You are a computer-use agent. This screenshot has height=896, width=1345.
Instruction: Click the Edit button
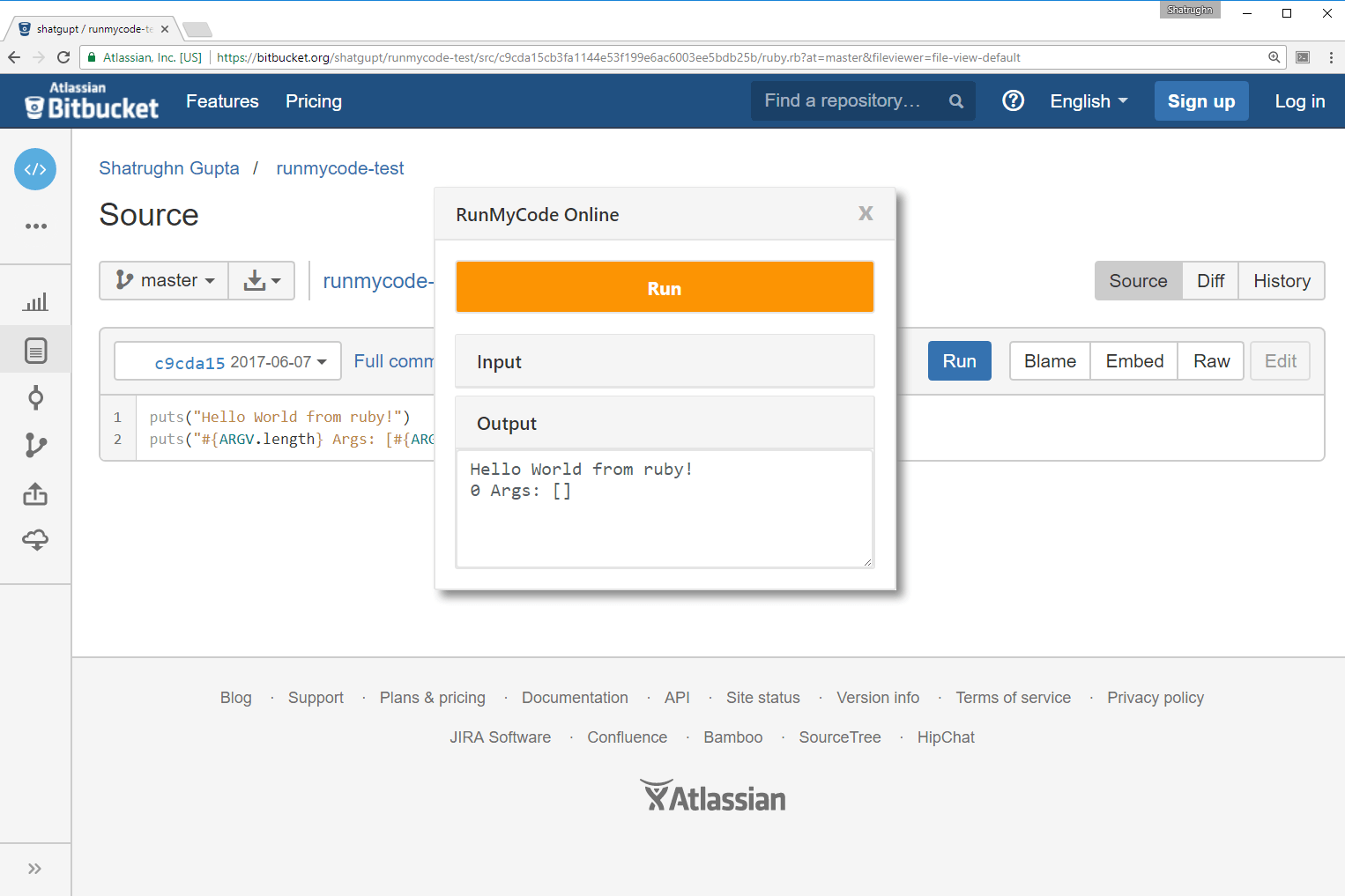click(1280, 360)
